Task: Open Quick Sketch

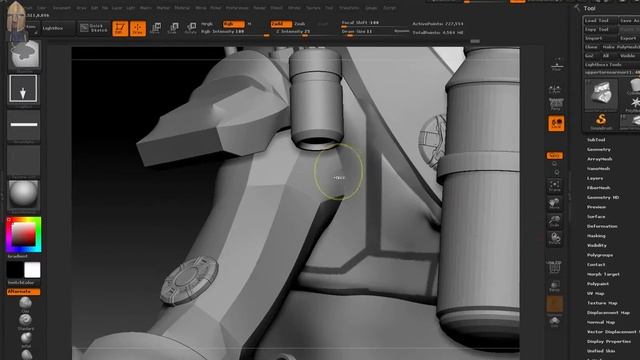Action: point(93,28)
